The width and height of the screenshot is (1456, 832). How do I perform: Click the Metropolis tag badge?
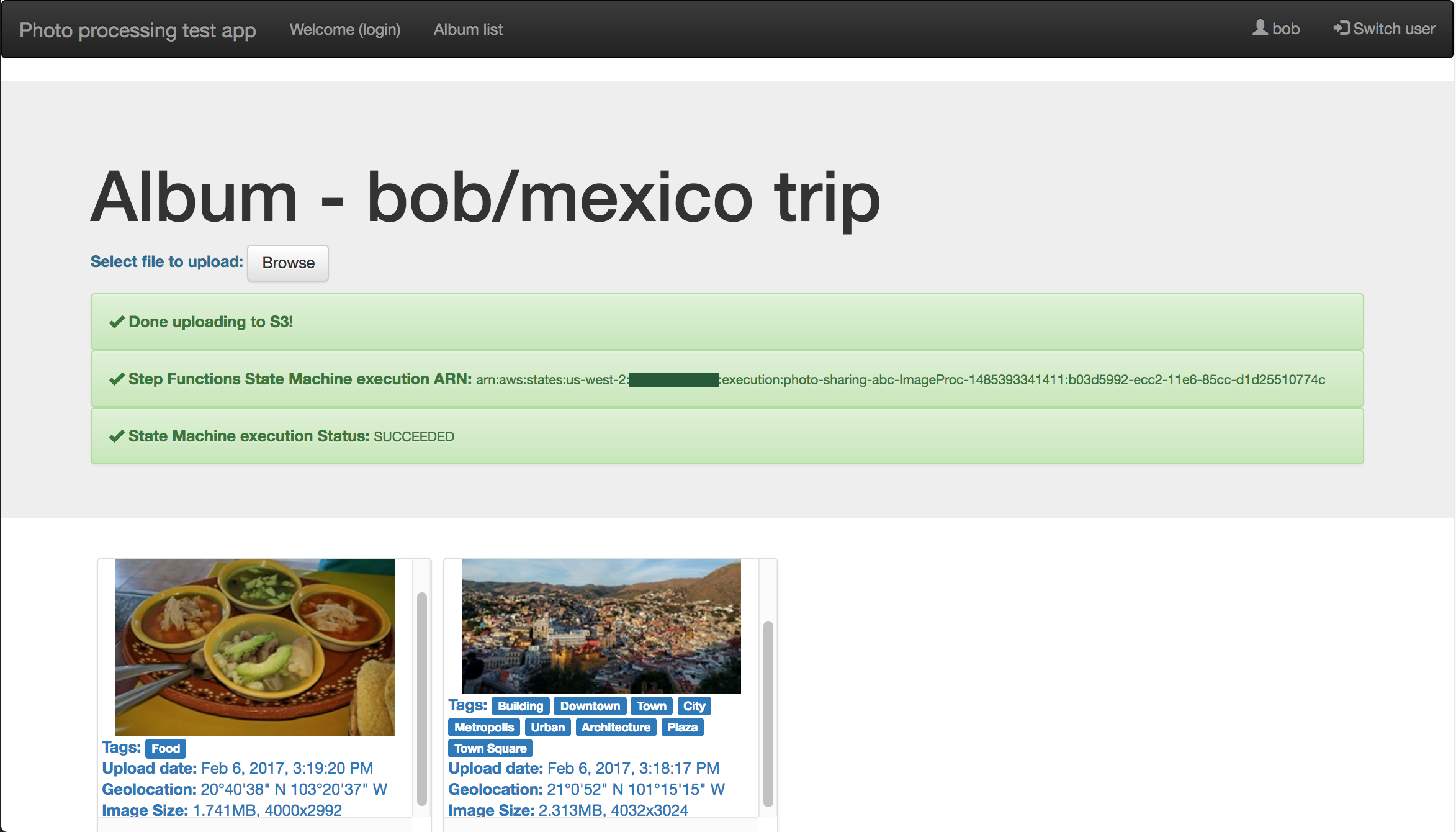pos(483,727)
